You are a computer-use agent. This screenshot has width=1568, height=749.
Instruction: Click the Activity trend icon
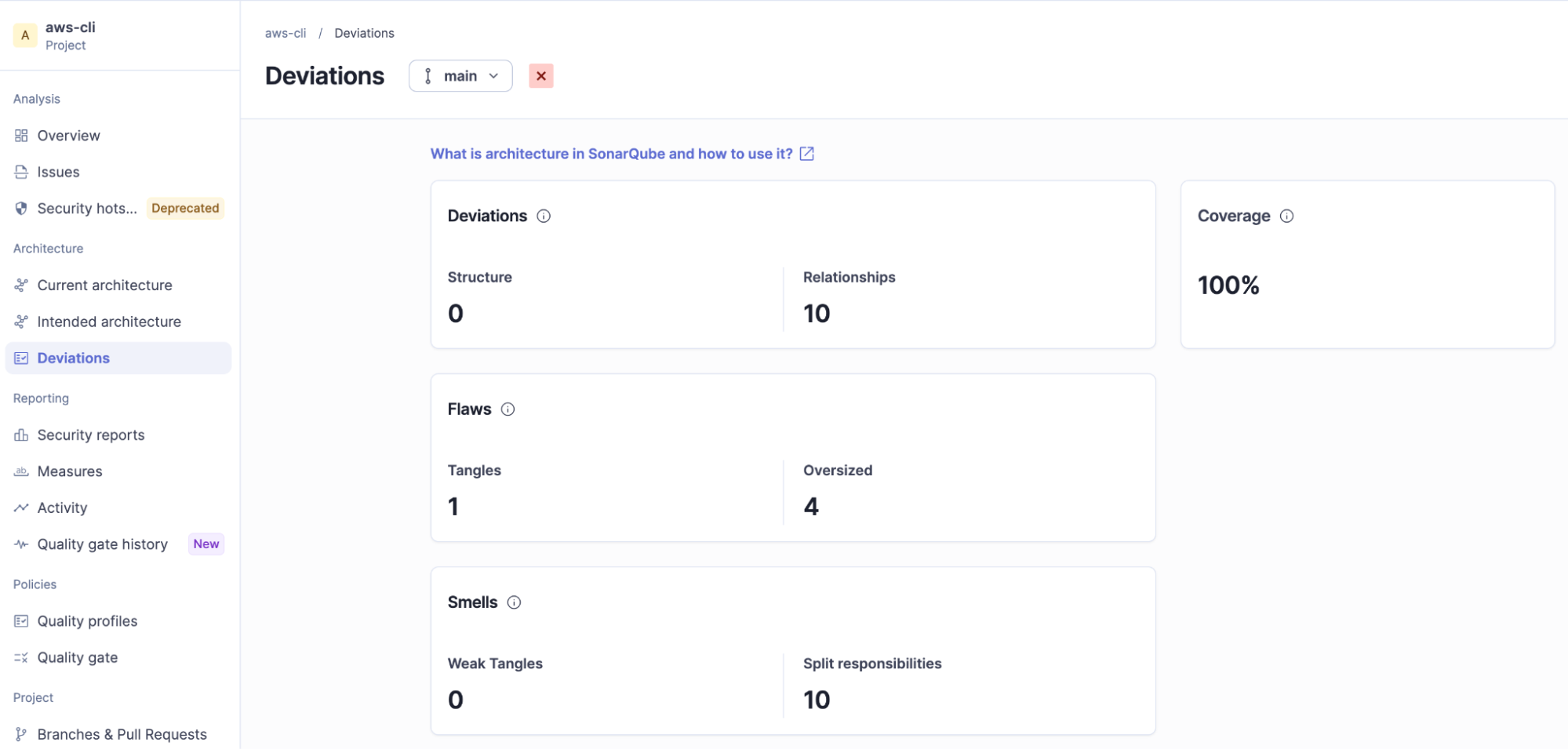tap(21, 508)
